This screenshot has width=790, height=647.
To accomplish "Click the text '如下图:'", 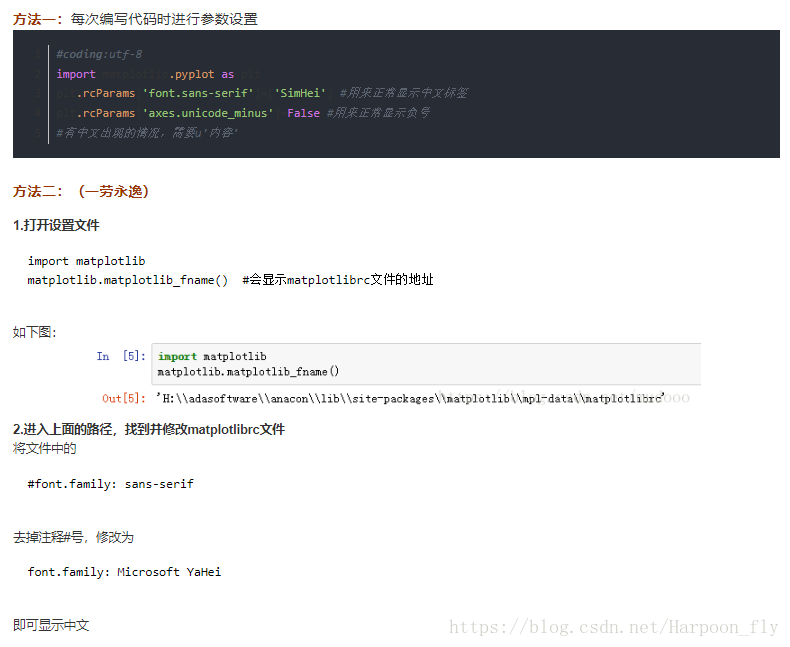I will click(x=35, y=332).
